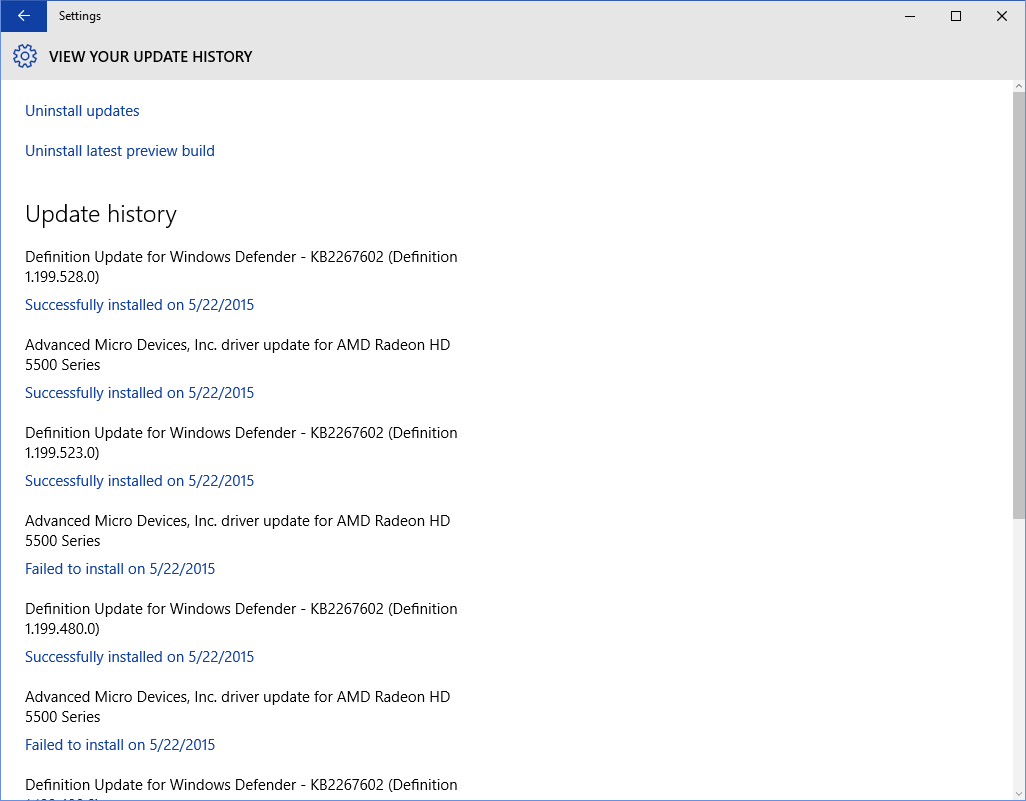The height and width of the screenshot is (801, 1026).
Task: Click the VIEW YOUR UPDATE HISTORY title
Action: point(150,57)
